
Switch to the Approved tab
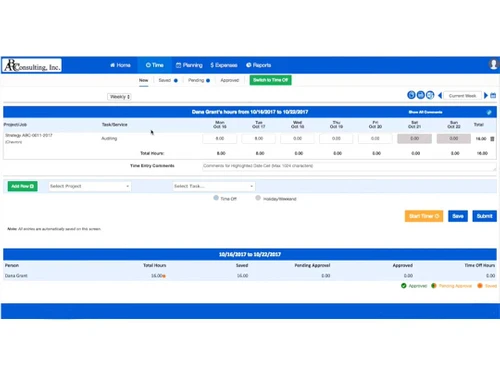[230, 80]
